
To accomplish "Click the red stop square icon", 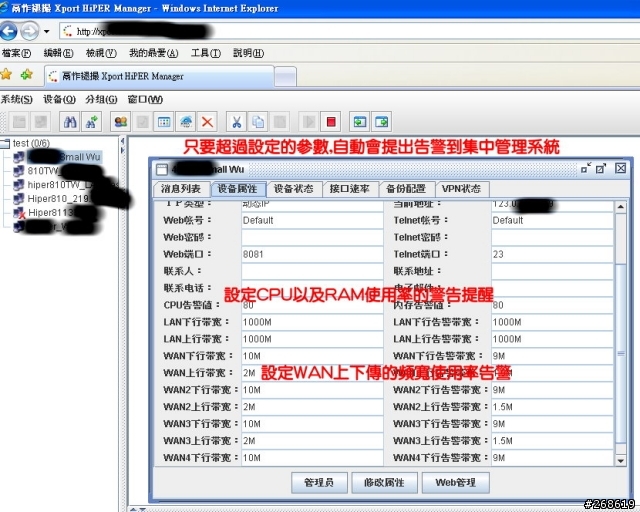I will [x=331, y=122].
